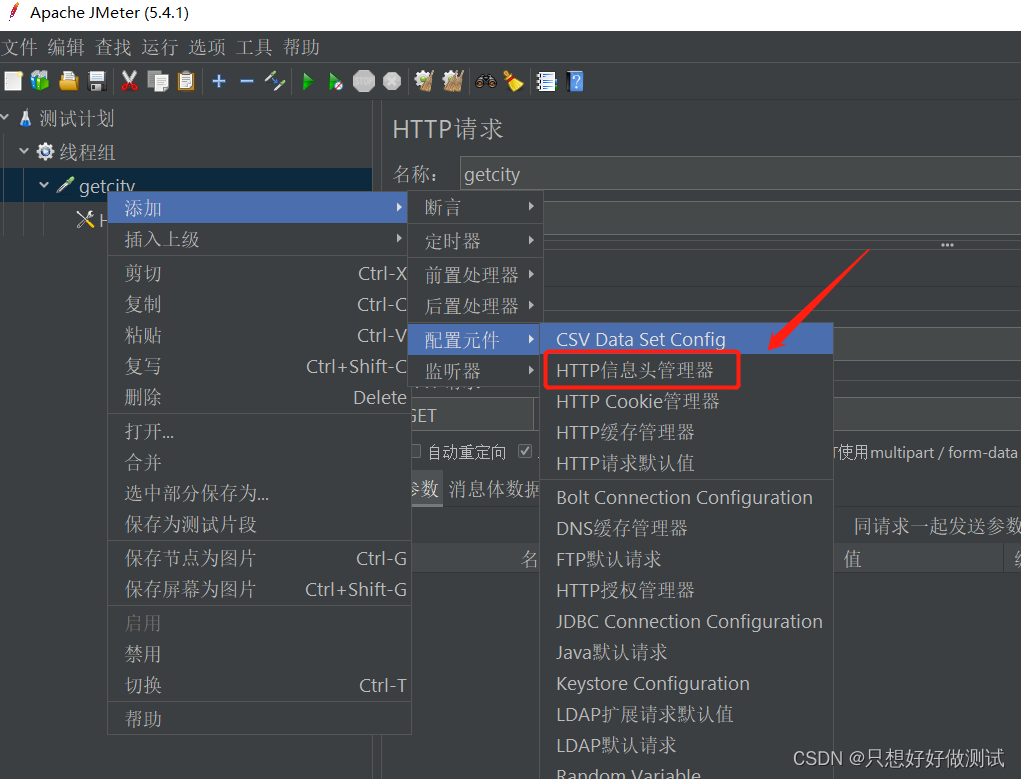This screenshot has width=1021, height=779.
Task: Open the 查找 menu
Action: click(113, 47)
